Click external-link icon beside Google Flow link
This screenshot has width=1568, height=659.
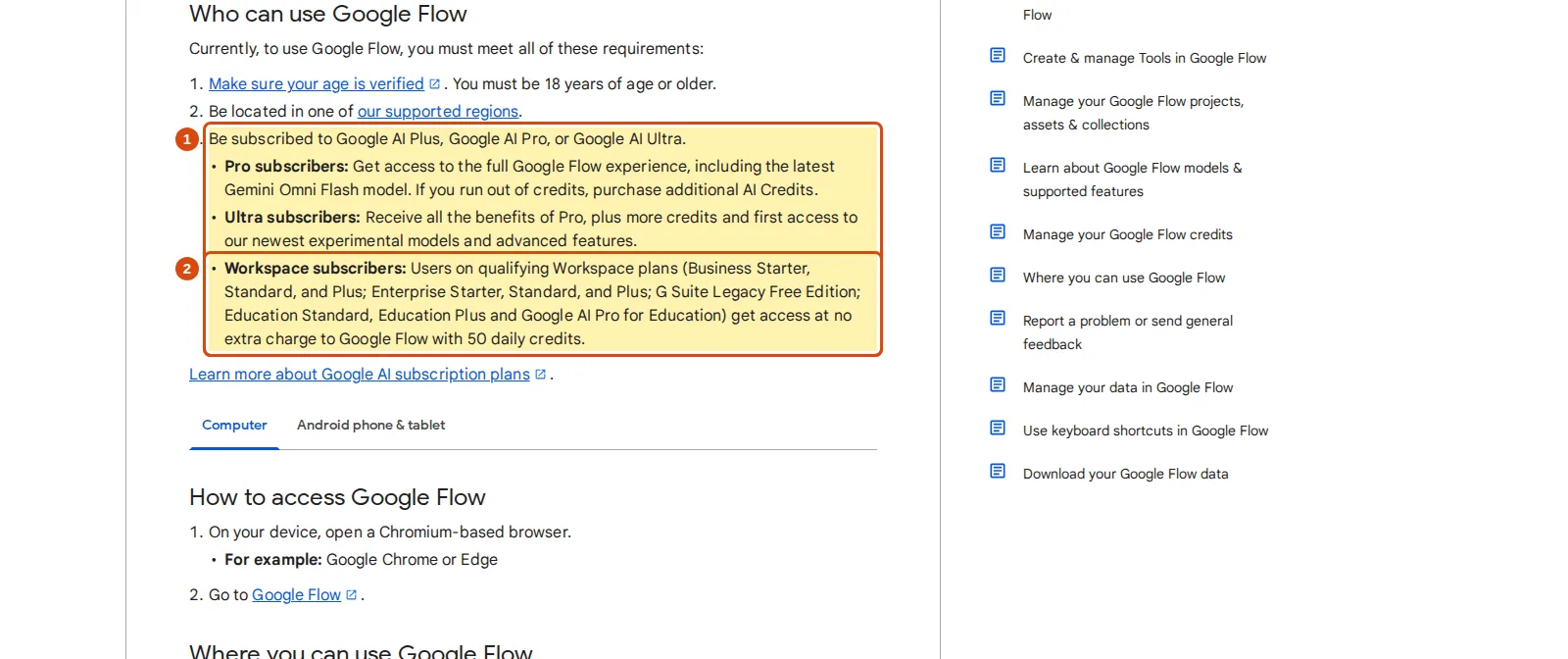(352, 595)
